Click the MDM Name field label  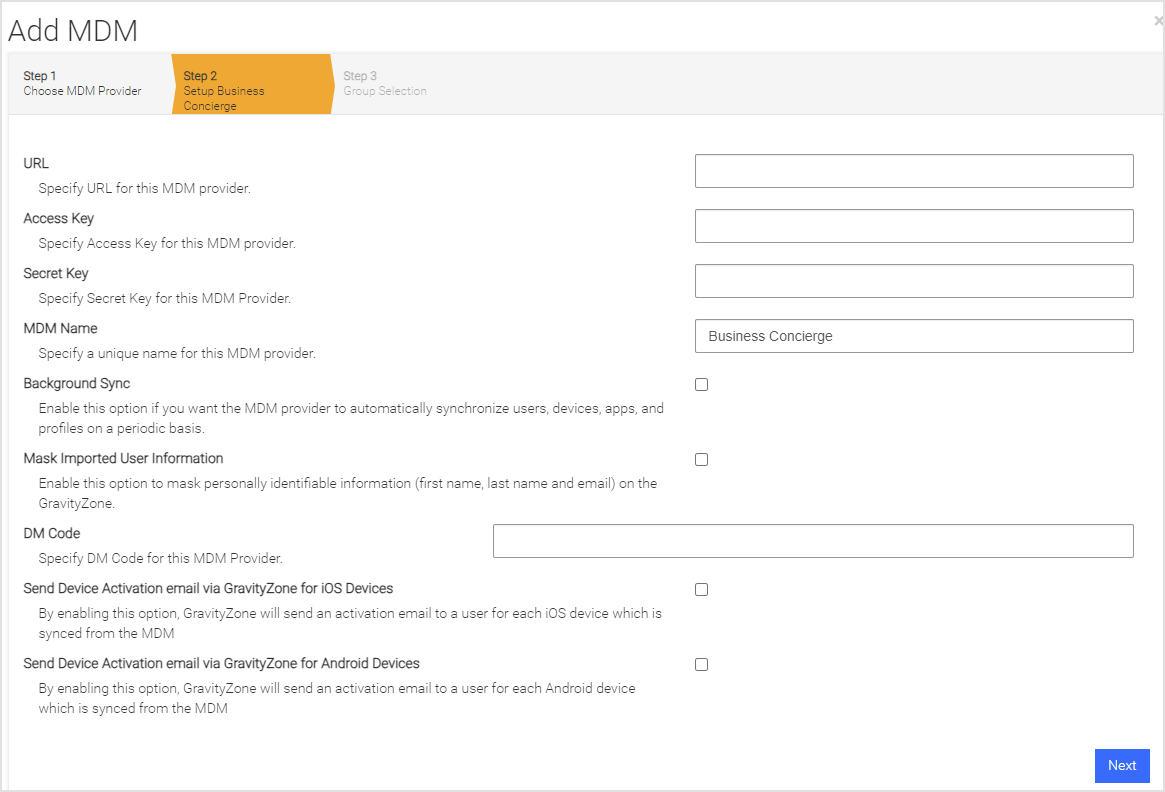click(61, 328)
